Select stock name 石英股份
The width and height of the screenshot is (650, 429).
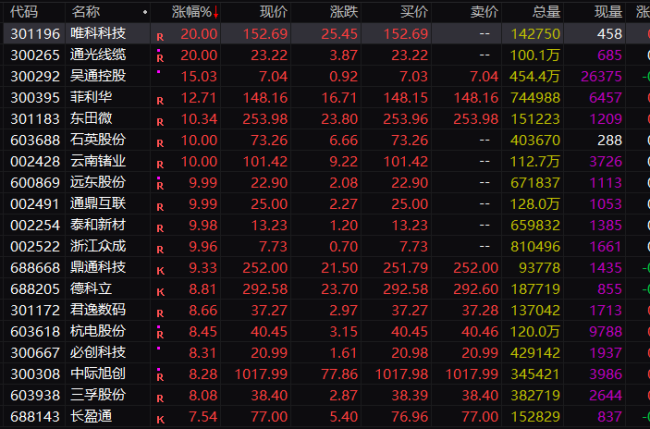[98, 140]
